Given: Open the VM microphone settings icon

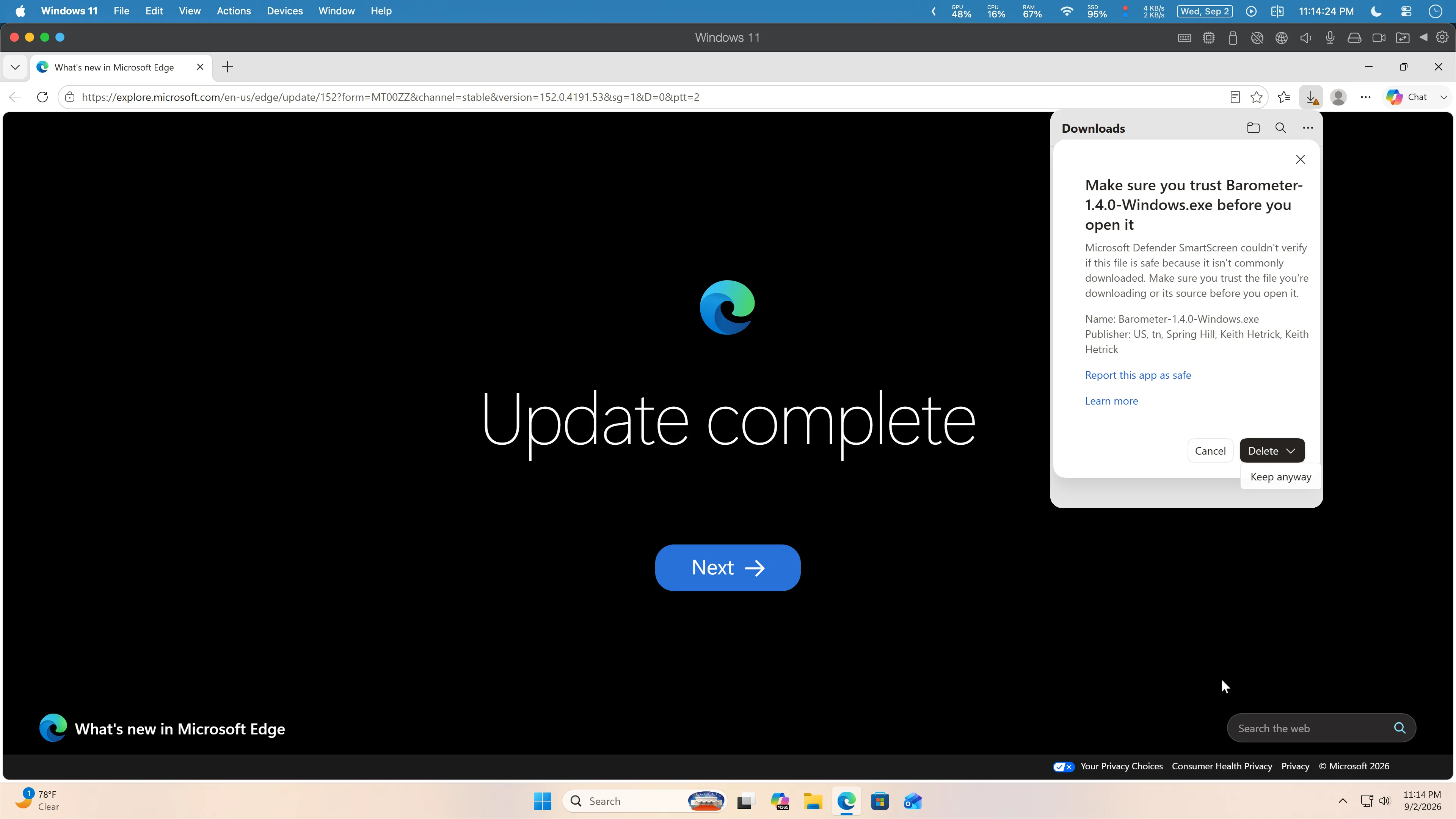Looking at the screenshot, I should (1330, 38).
